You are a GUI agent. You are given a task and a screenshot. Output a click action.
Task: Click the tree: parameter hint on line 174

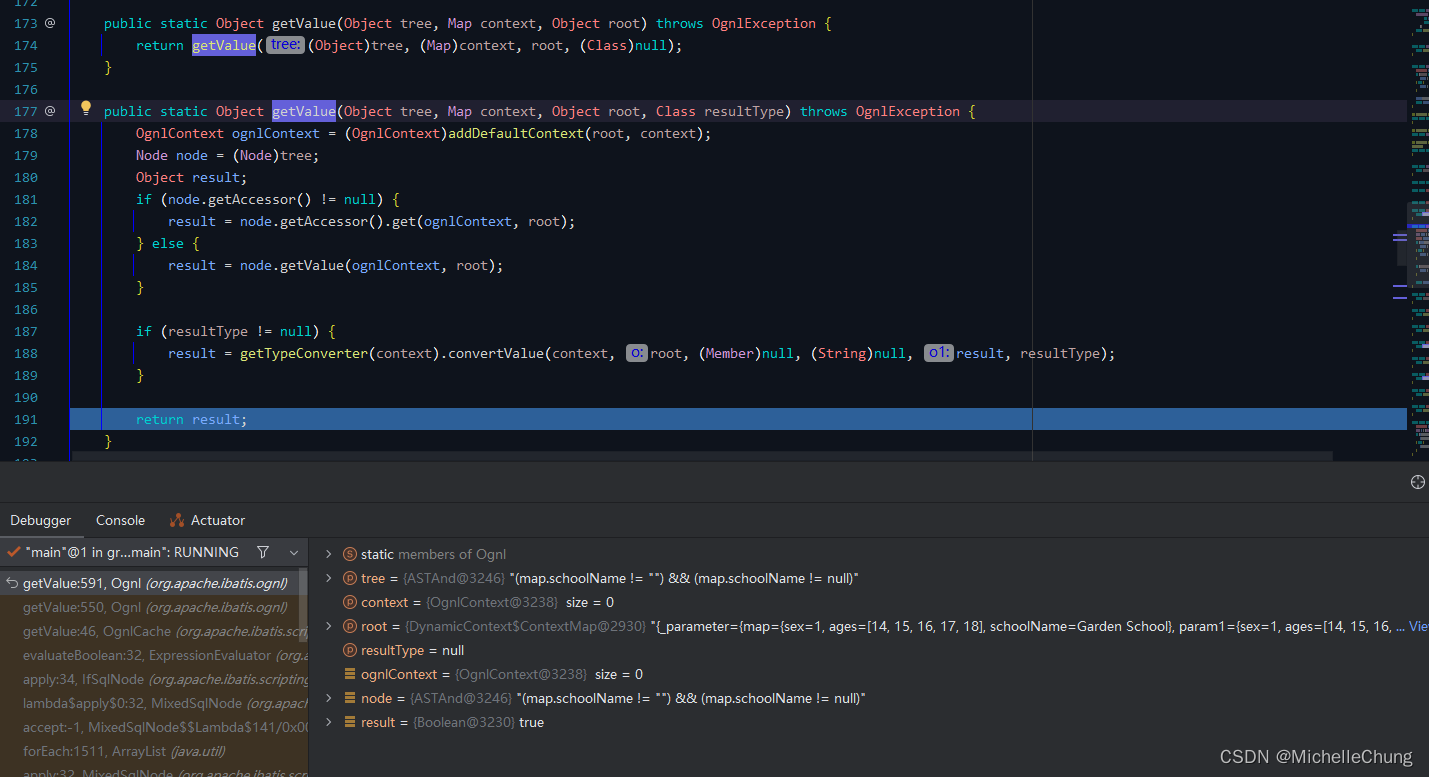(285, 45)
